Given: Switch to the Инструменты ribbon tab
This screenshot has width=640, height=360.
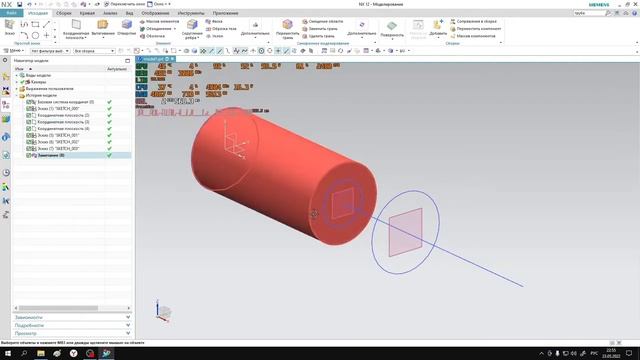Looking at the screenshot, I should (x=191, y=13).
